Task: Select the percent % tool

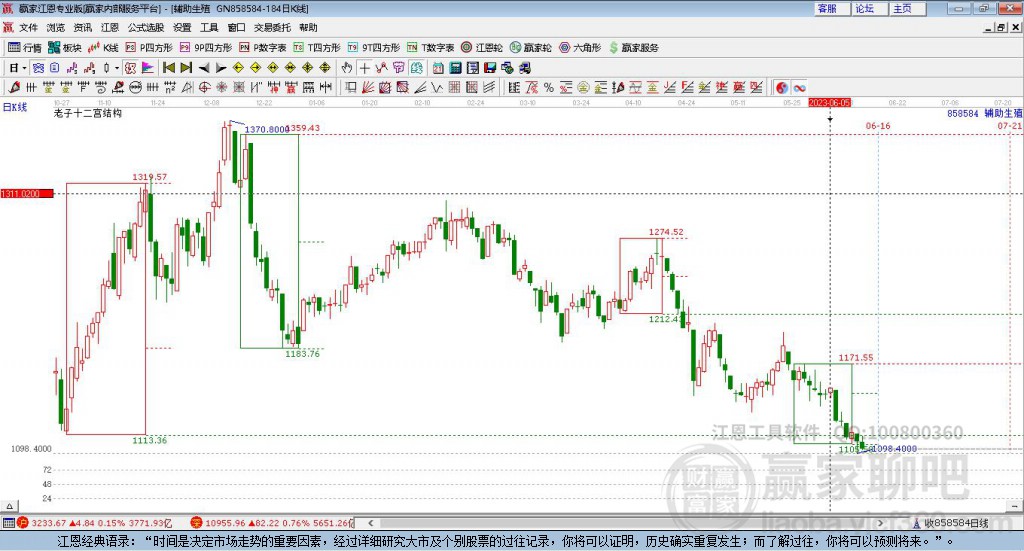Action: pos(549,87)
